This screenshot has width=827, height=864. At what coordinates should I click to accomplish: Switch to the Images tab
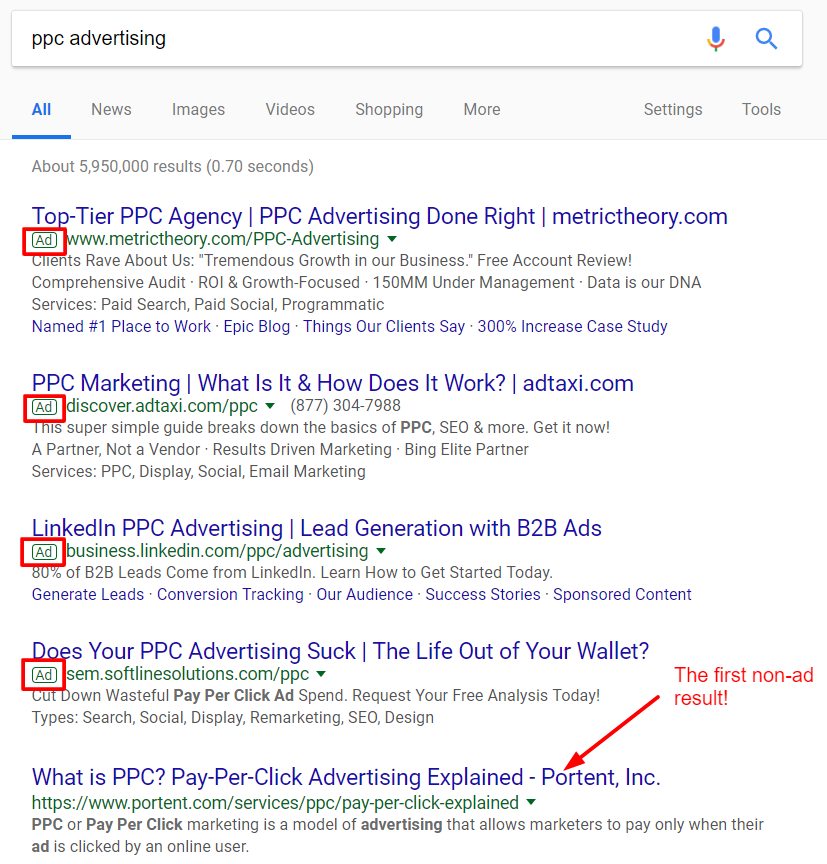pyautogui.click(x=198, y=109)
